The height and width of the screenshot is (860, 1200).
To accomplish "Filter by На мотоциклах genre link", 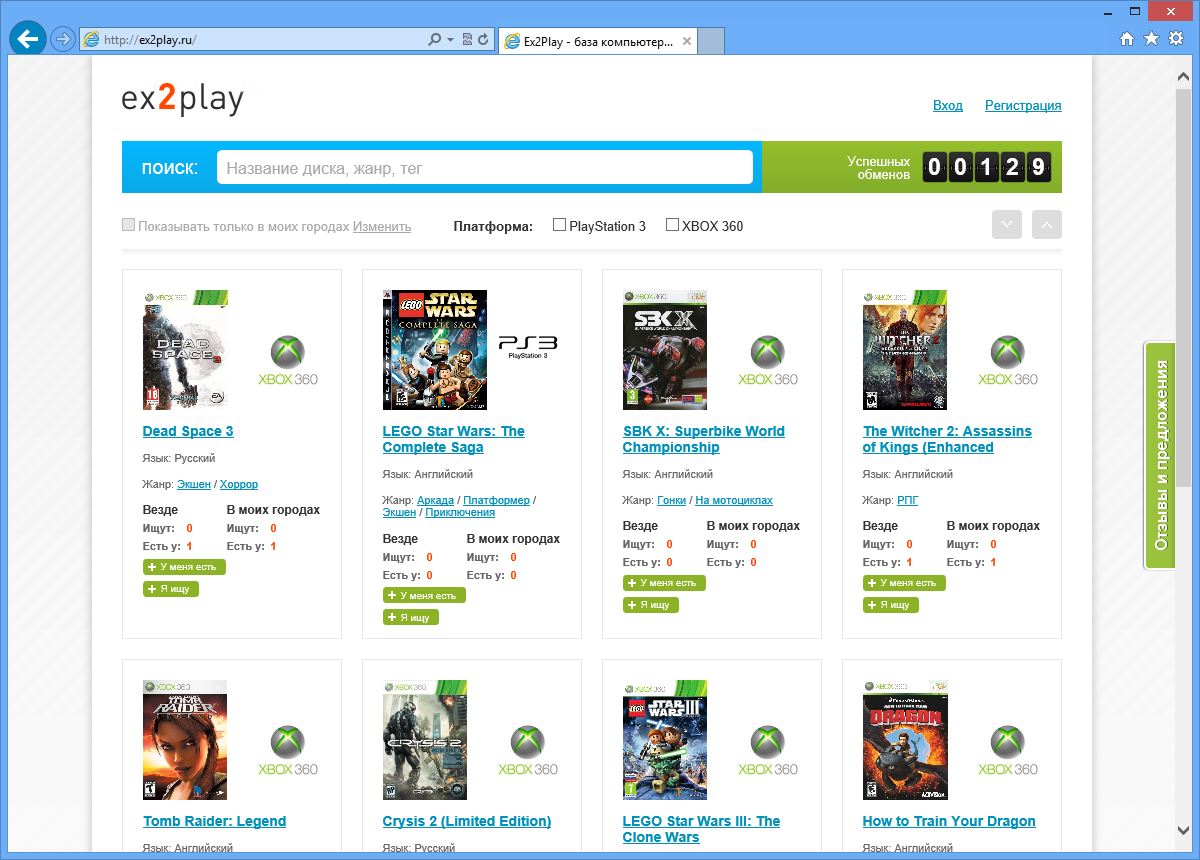I will tap(734, 500).
